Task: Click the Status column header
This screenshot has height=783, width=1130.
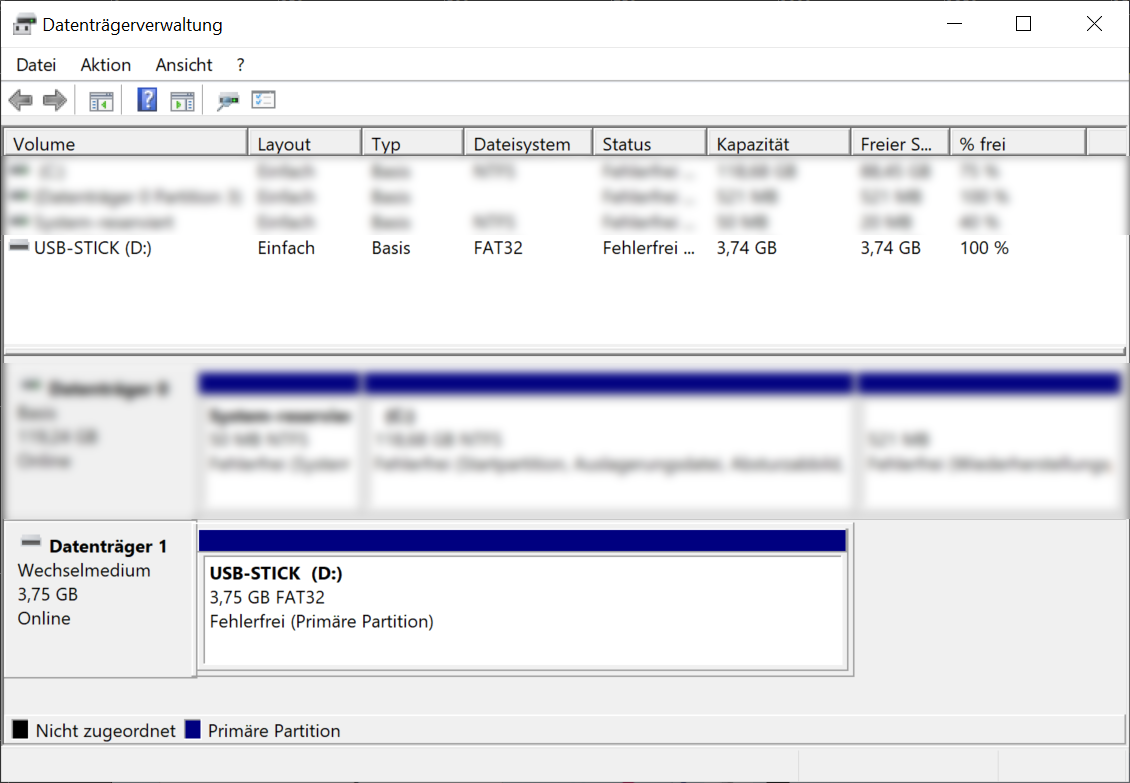Action: [648, 141]
